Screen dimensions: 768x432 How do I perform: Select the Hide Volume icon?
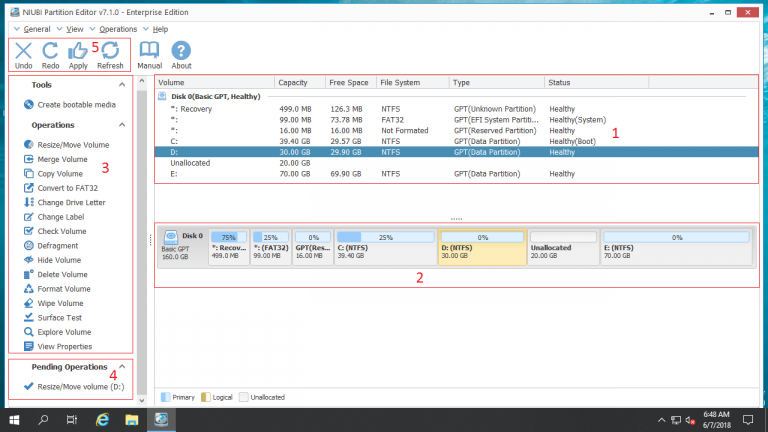pos(29,260)
